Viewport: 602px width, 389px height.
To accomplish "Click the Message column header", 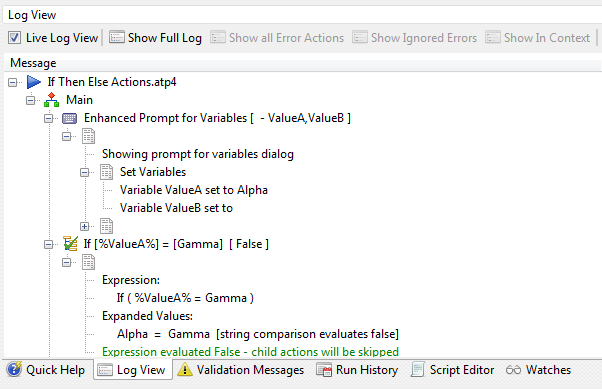I will coord(33,63).
